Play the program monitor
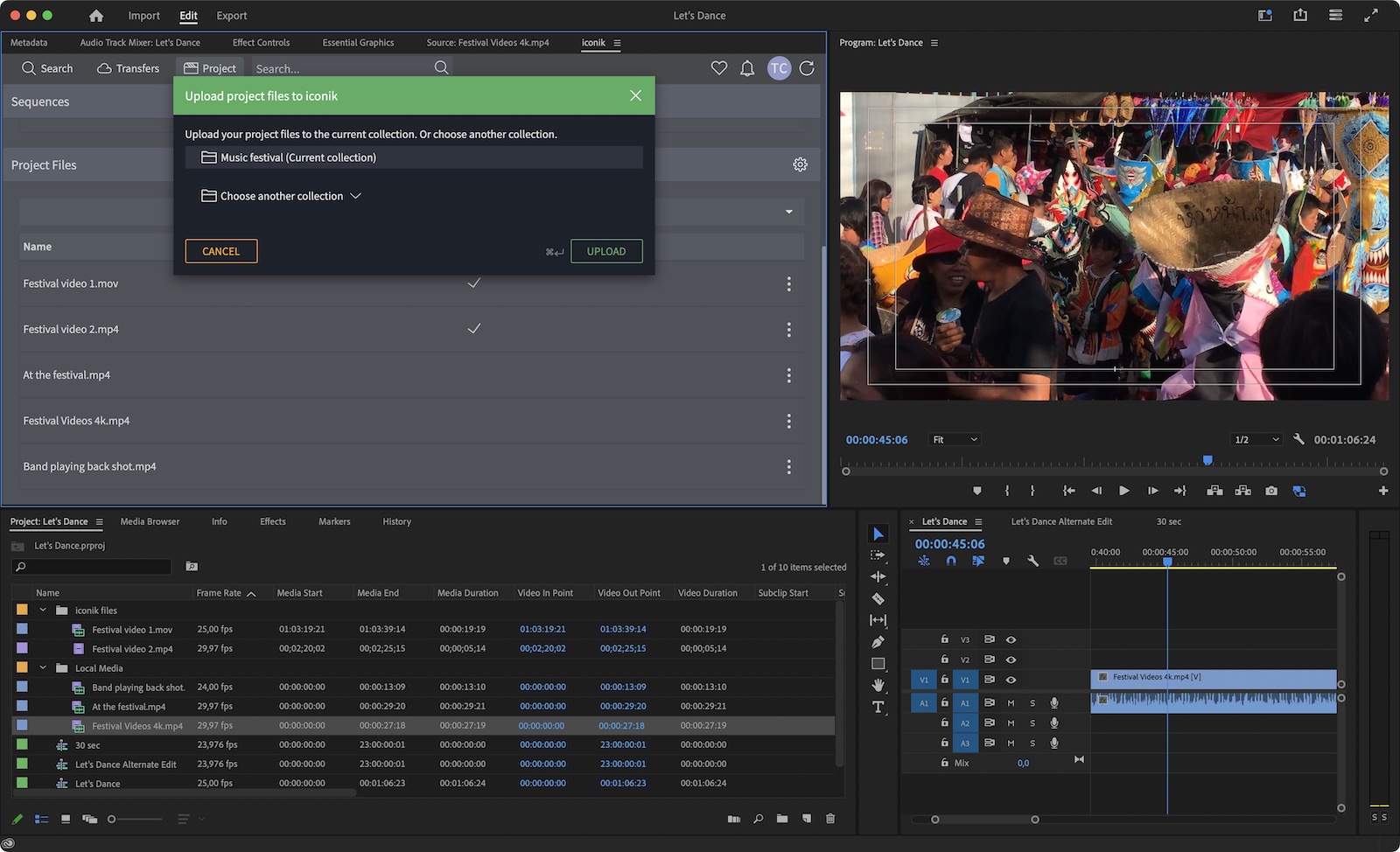Viewport: 1400px width, 852px height. click(1124, 491)
